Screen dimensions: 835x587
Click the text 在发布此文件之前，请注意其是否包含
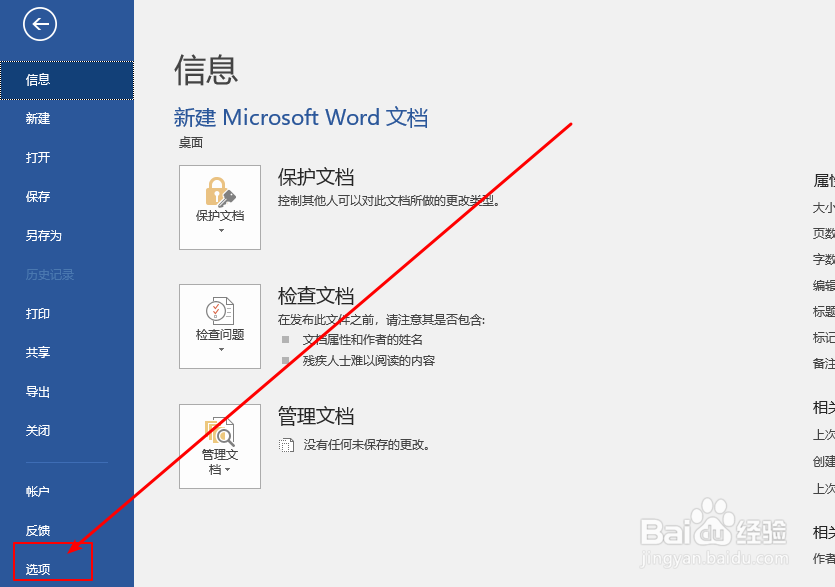pos(381,320)
